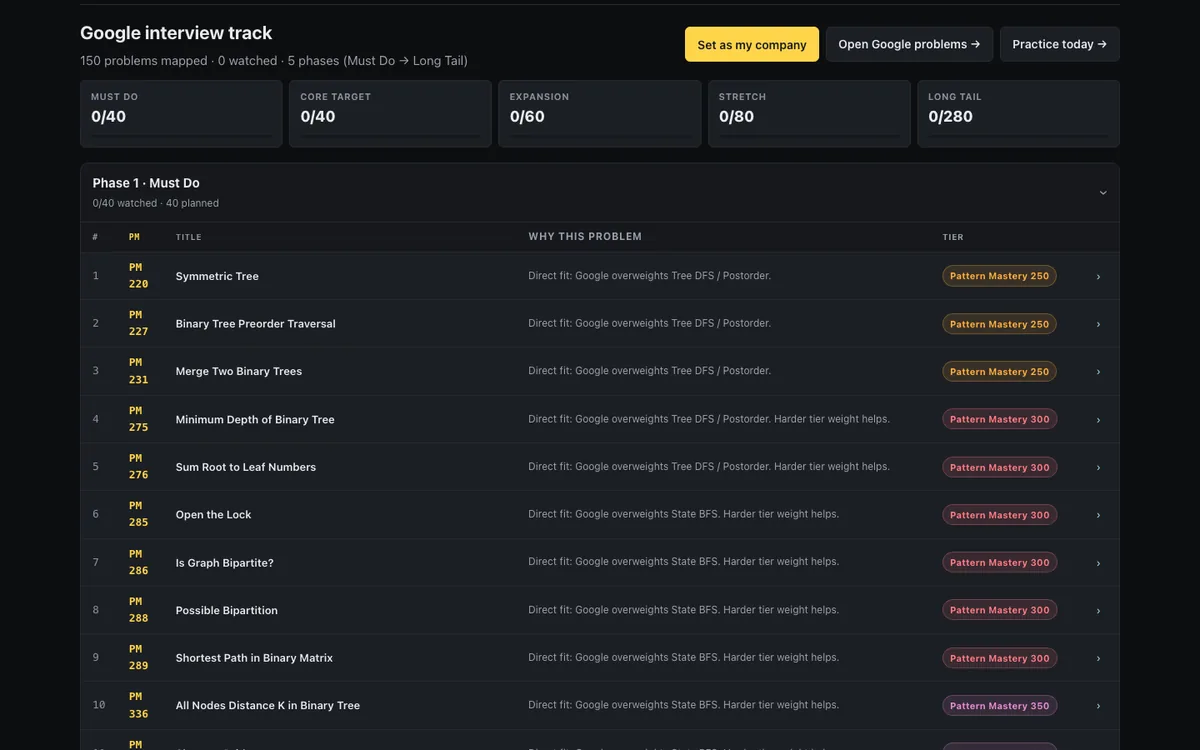The height and width of the screenshot is (750, 1200).
Task: Open the Symmetric Tree problem title
Action: [217, 277]
